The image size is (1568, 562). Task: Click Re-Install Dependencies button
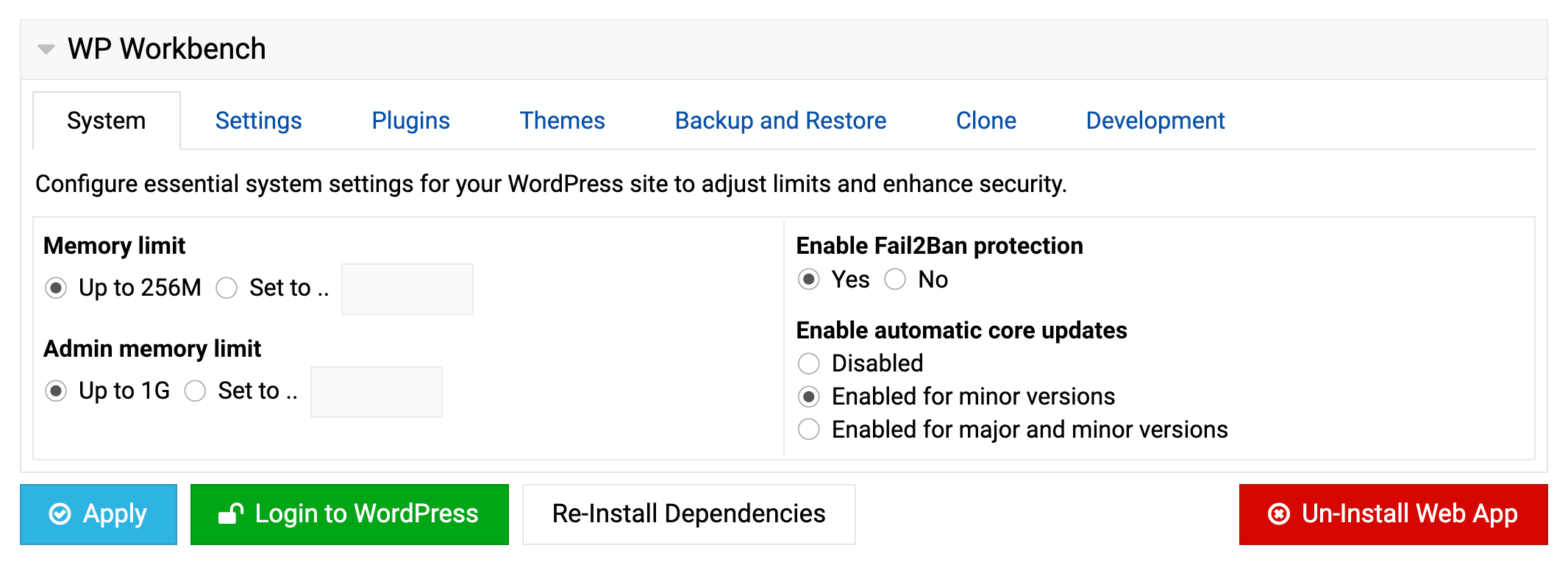(x=689, y=514)
